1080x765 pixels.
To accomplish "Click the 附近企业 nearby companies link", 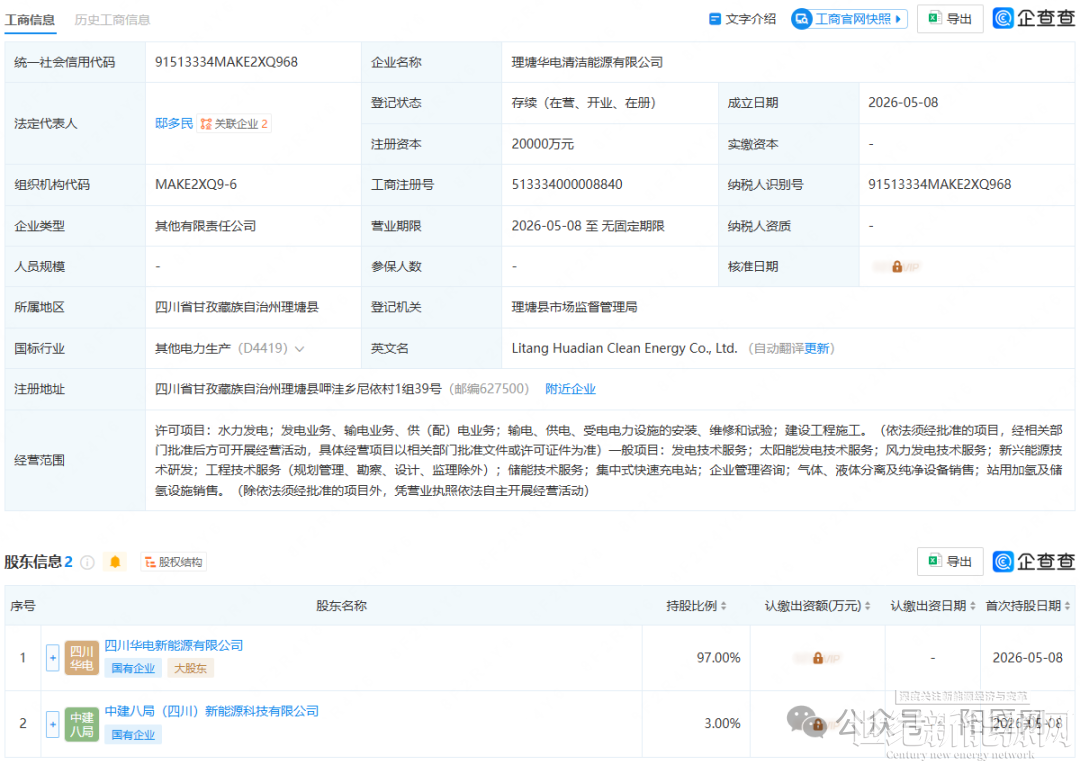I will coord(570,389).
